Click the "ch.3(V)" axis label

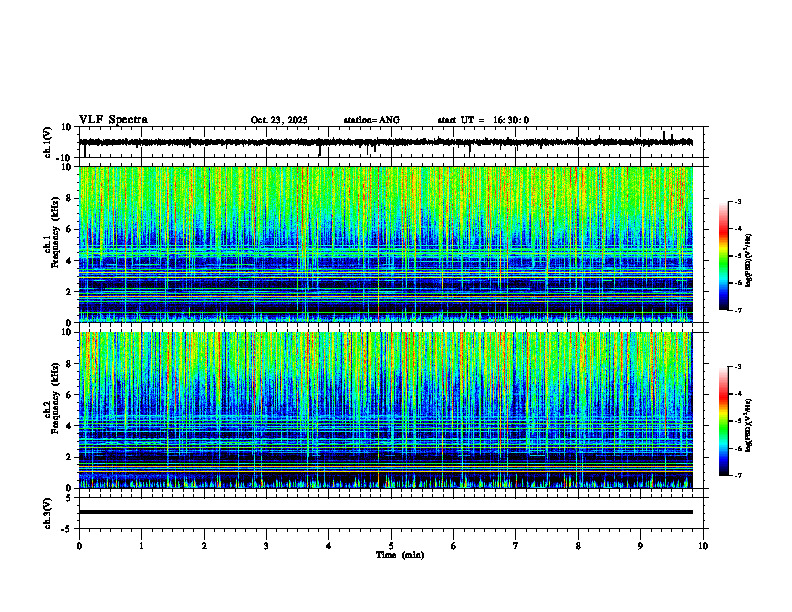coord(48,513)
